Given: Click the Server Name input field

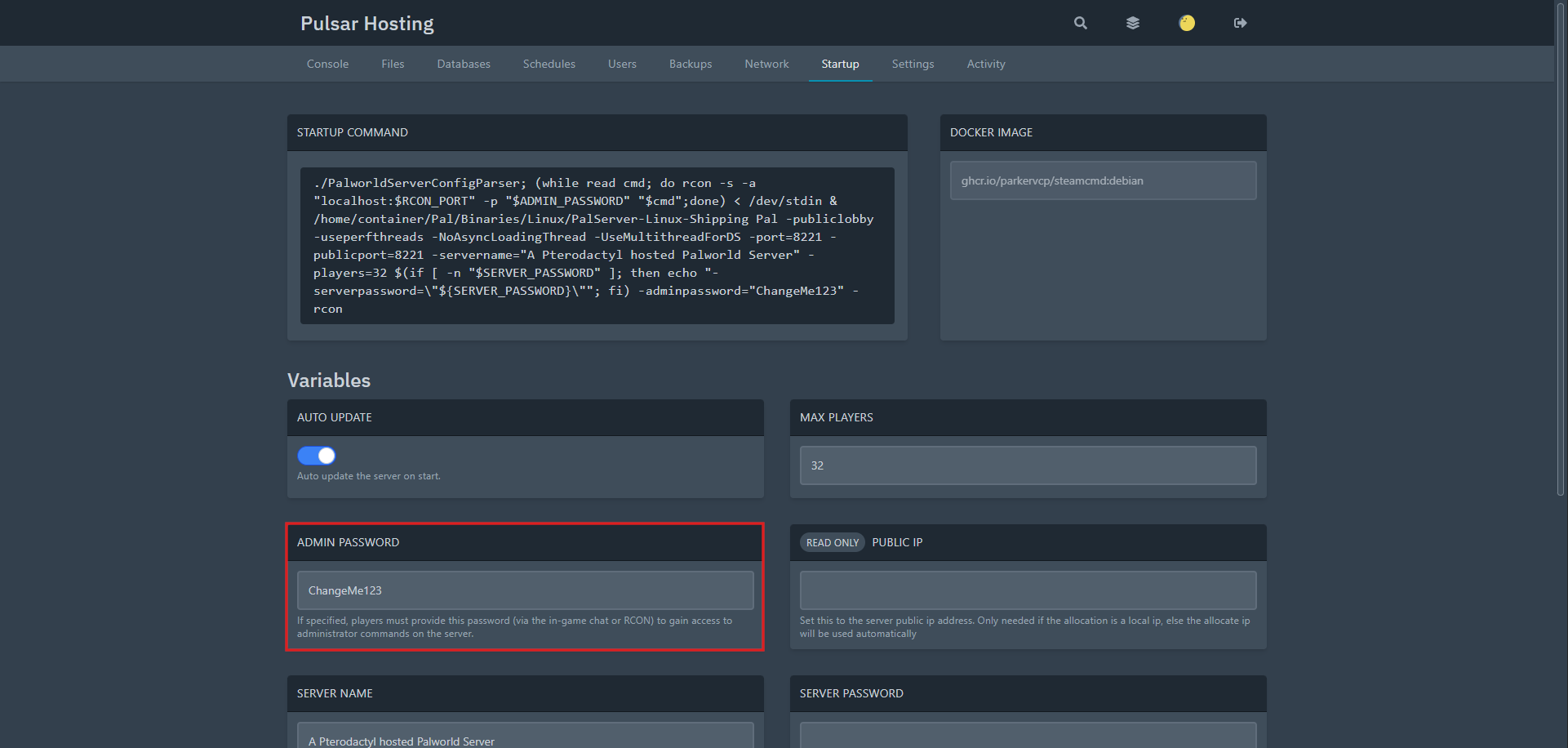Looking at the screenshot, I should coord(525,737).
